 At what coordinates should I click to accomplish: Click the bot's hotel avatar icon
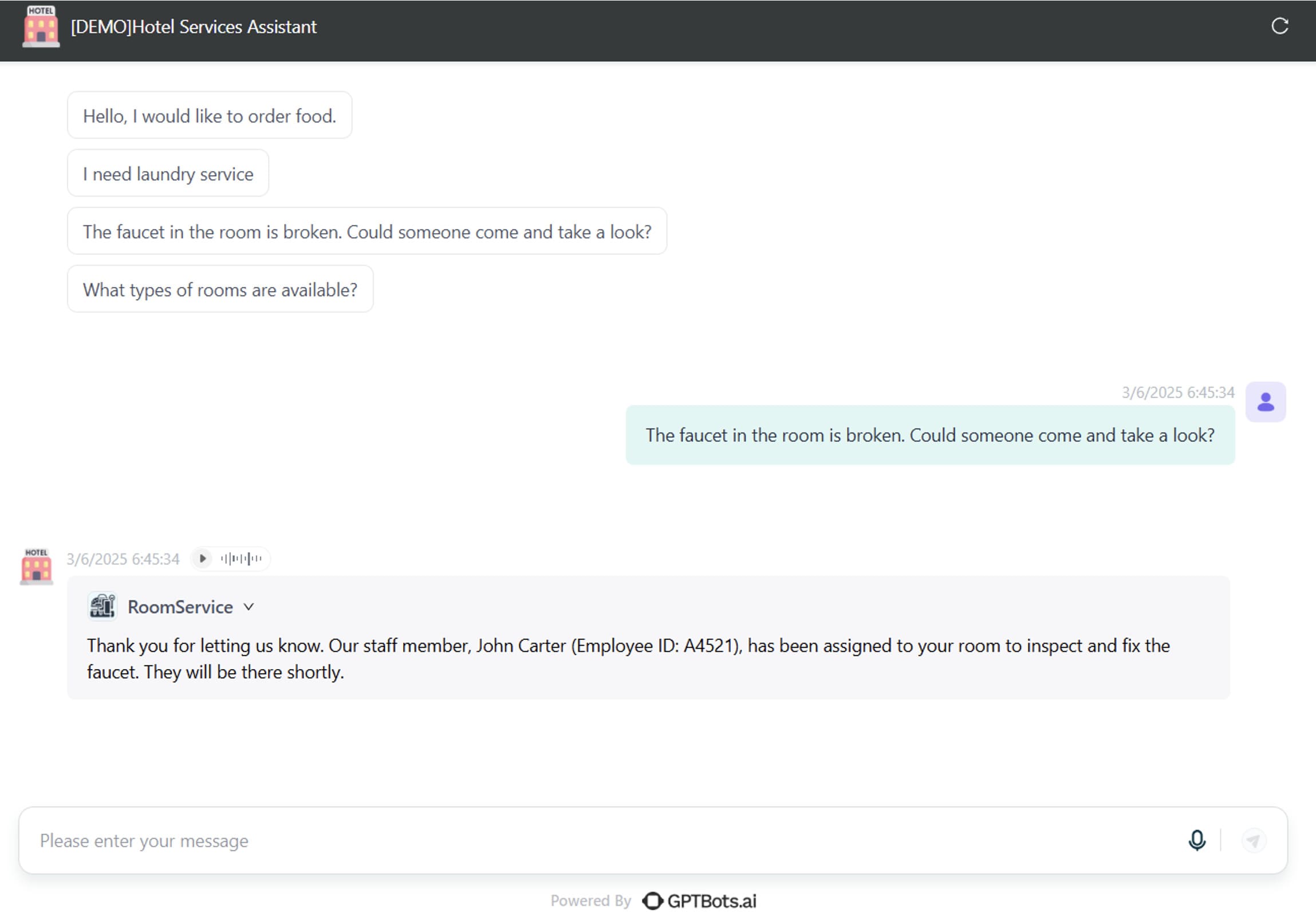point(36,567)
